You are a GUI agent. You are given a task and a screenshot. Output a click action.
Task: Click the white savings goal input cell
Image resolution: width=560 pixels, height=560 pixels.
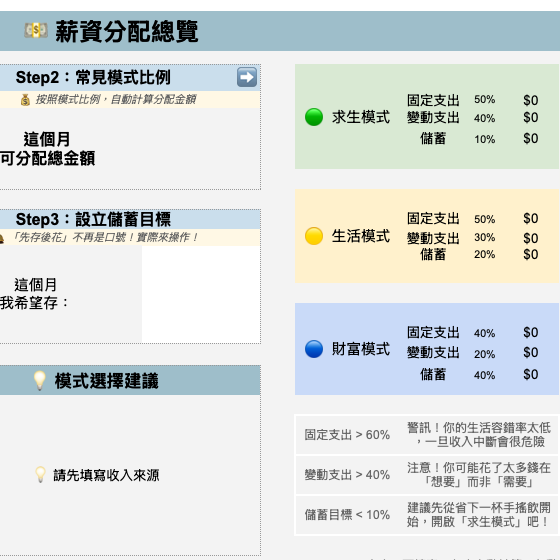pyautogui.click(x=201, y=294)
